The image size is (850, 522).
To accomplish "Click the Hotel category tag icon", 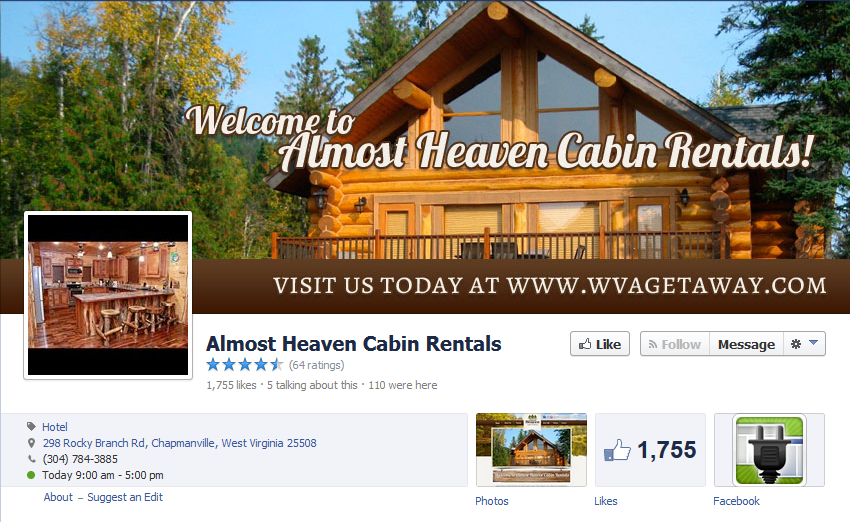I will point(31,427).
